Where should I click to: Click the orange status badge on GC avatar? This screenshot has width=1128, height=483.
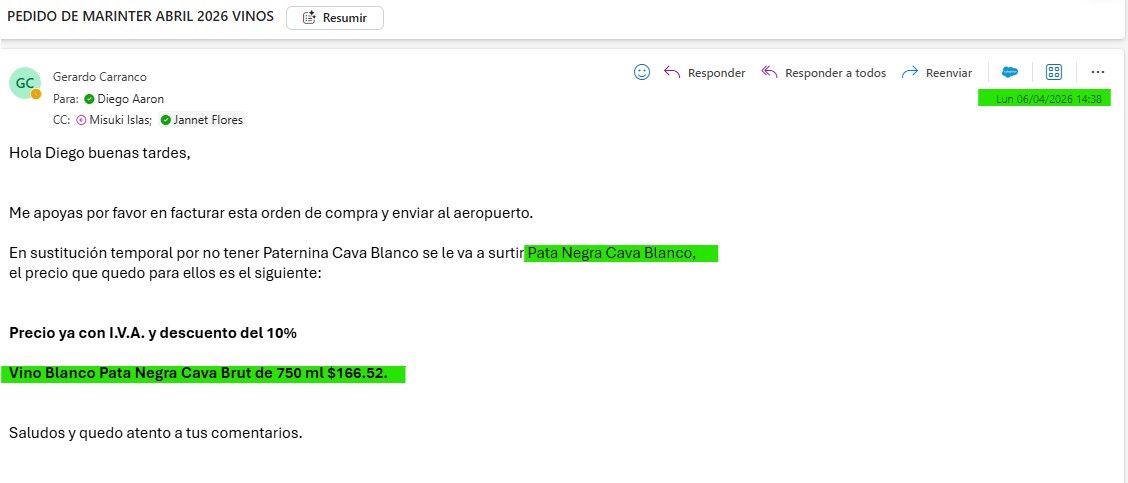click(x=36, y=94)
